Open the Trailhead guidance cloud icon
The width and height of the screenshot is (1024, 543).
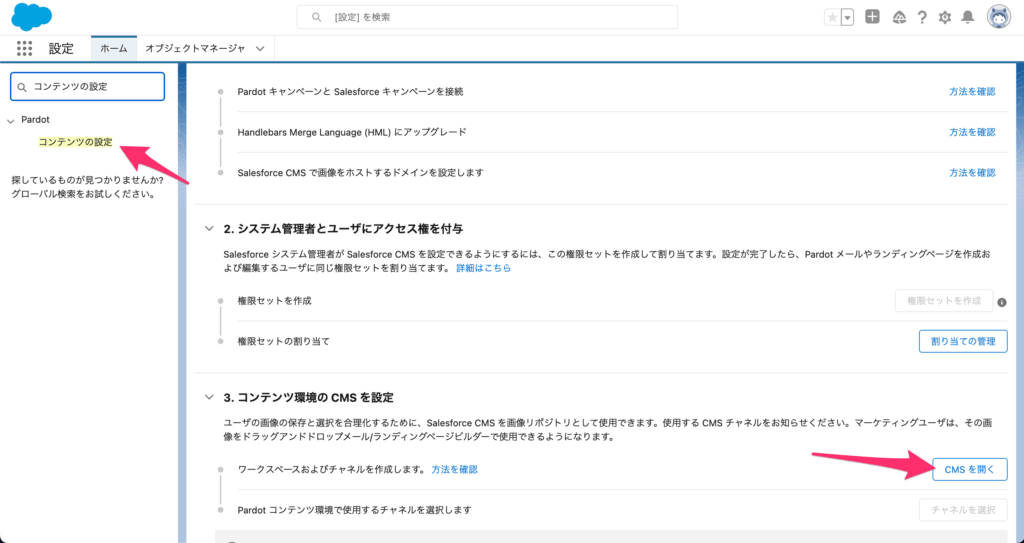point(899,18)
